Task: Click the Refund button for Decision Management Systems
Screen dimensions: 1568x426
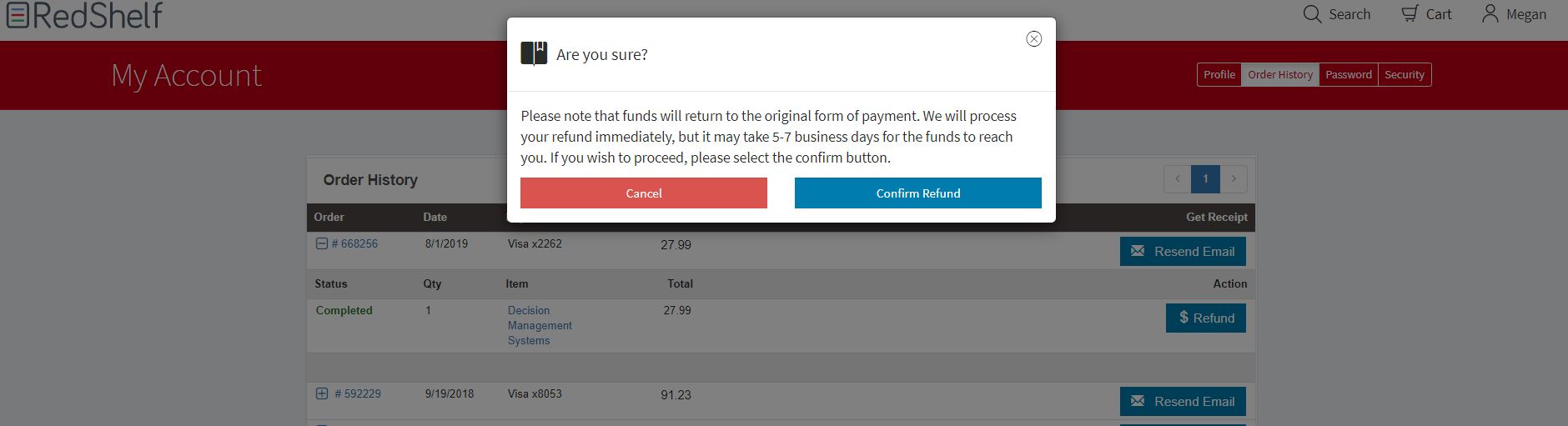Action: tap(1205, 318)
